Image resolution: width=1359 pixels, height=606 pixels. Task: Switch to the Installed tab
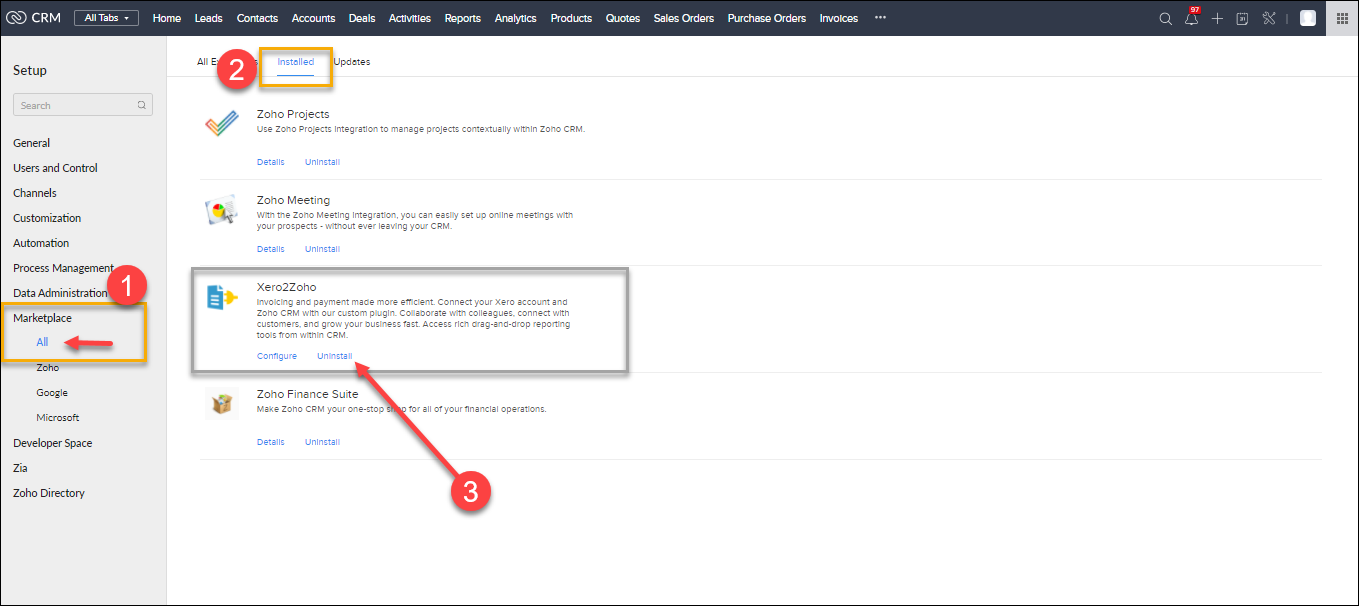click(296, 62)
